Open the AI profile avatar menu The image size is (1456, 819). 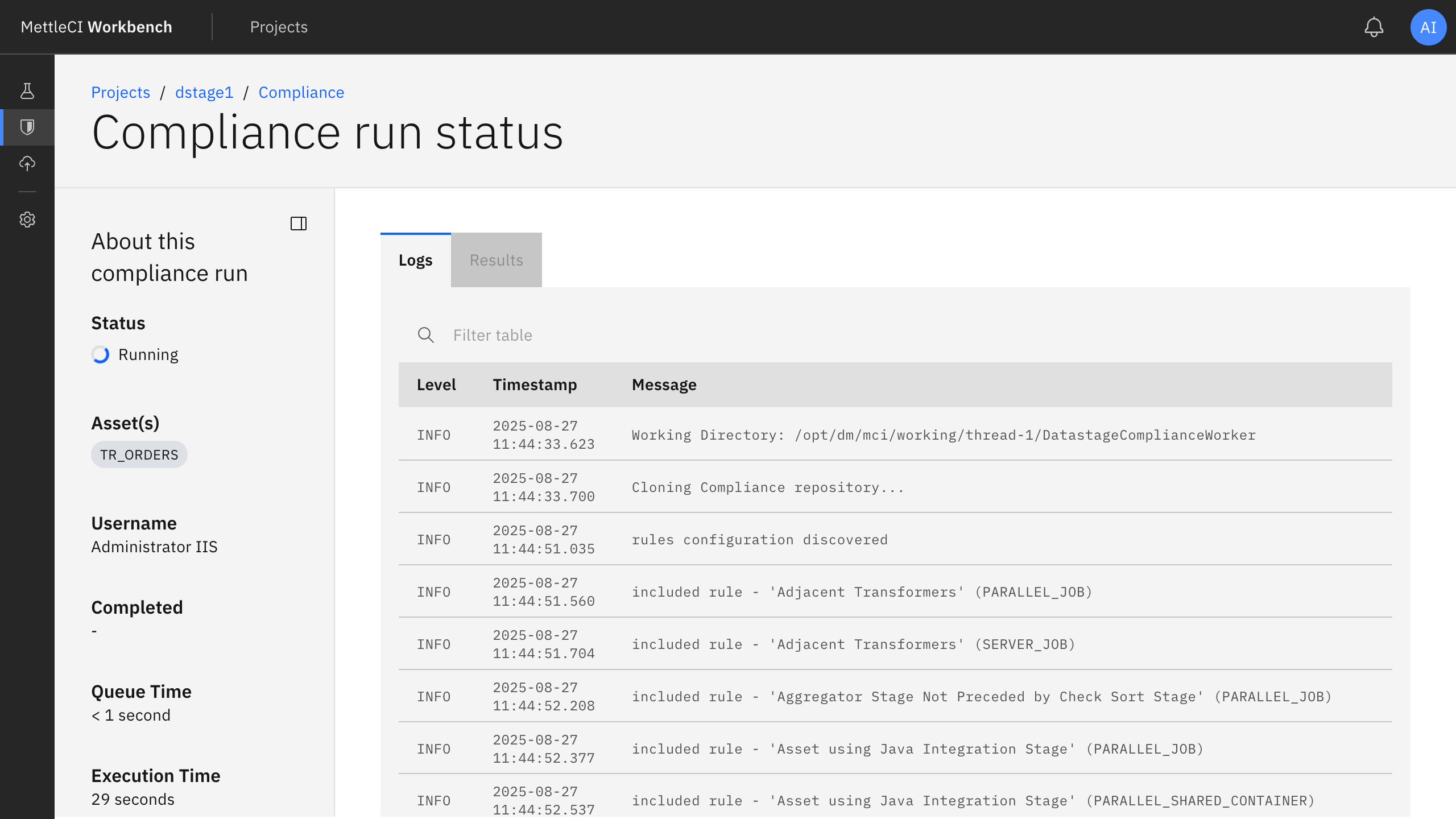pos(1428,27)
